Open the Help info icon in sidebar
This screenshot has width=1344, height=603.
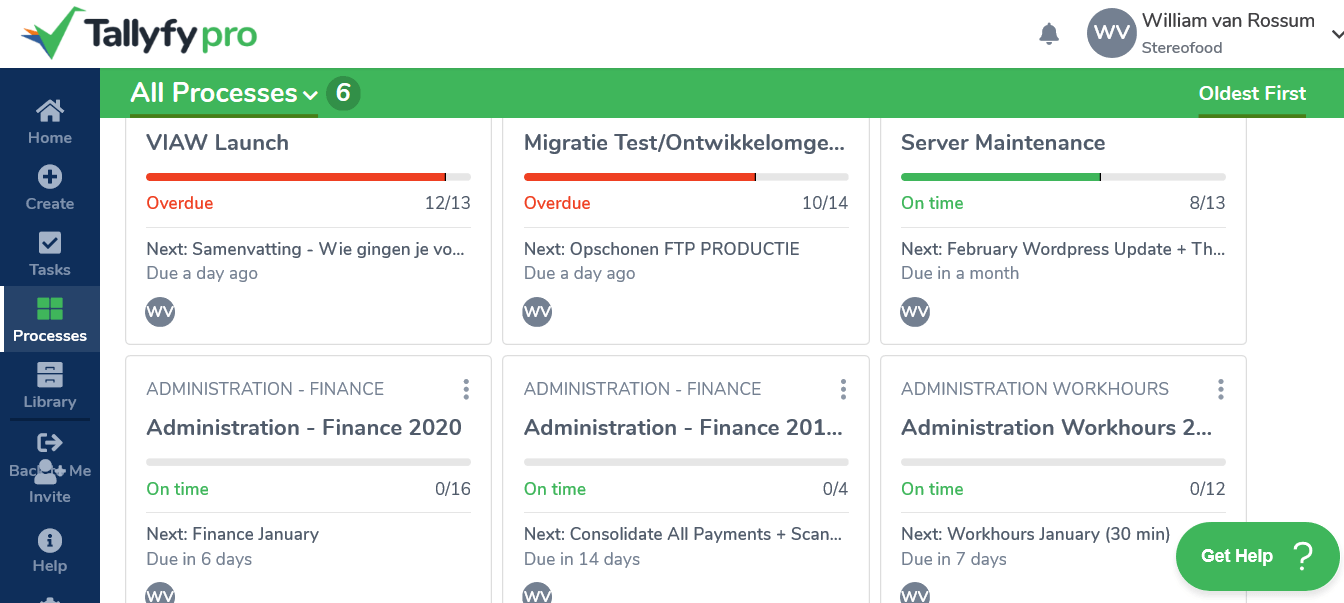pyautogui.click(x=50, y=541)
